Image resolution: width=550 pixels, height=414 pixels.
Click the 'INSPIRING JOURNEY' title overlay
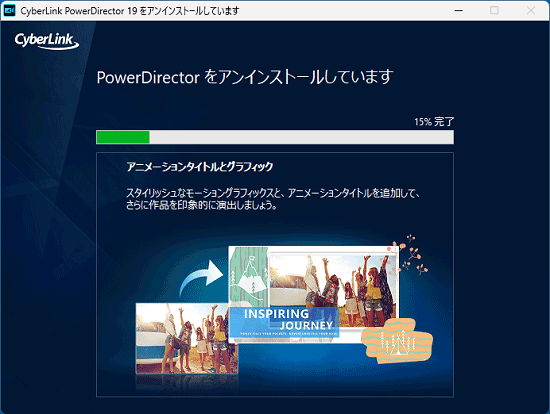(x=284, y=322)
